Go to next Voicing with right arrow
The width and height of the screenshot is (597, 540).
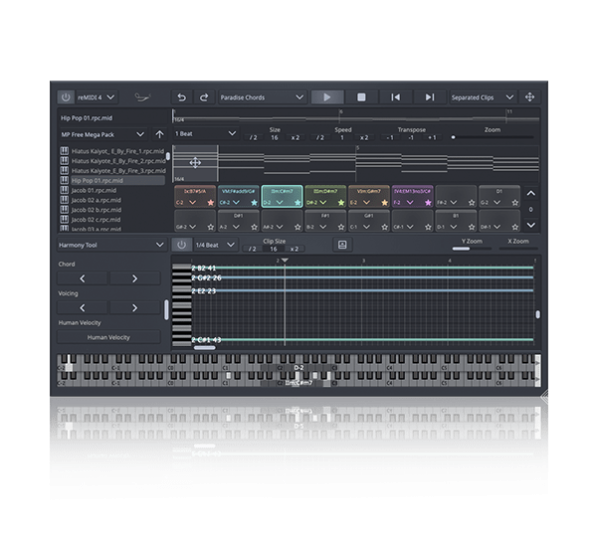point(135,308)
